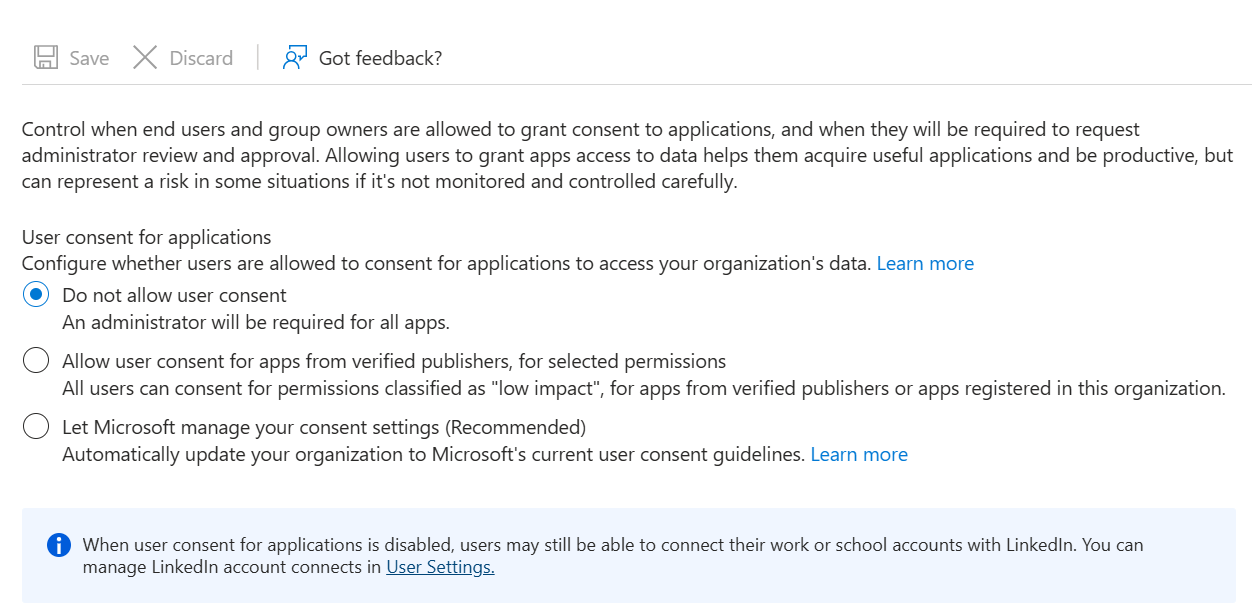Image resolution: width=1252 pixels, height=611 pixels.
Task: Select 'Do not allow user consent' radio button
Action: click(x=36, y=295)
